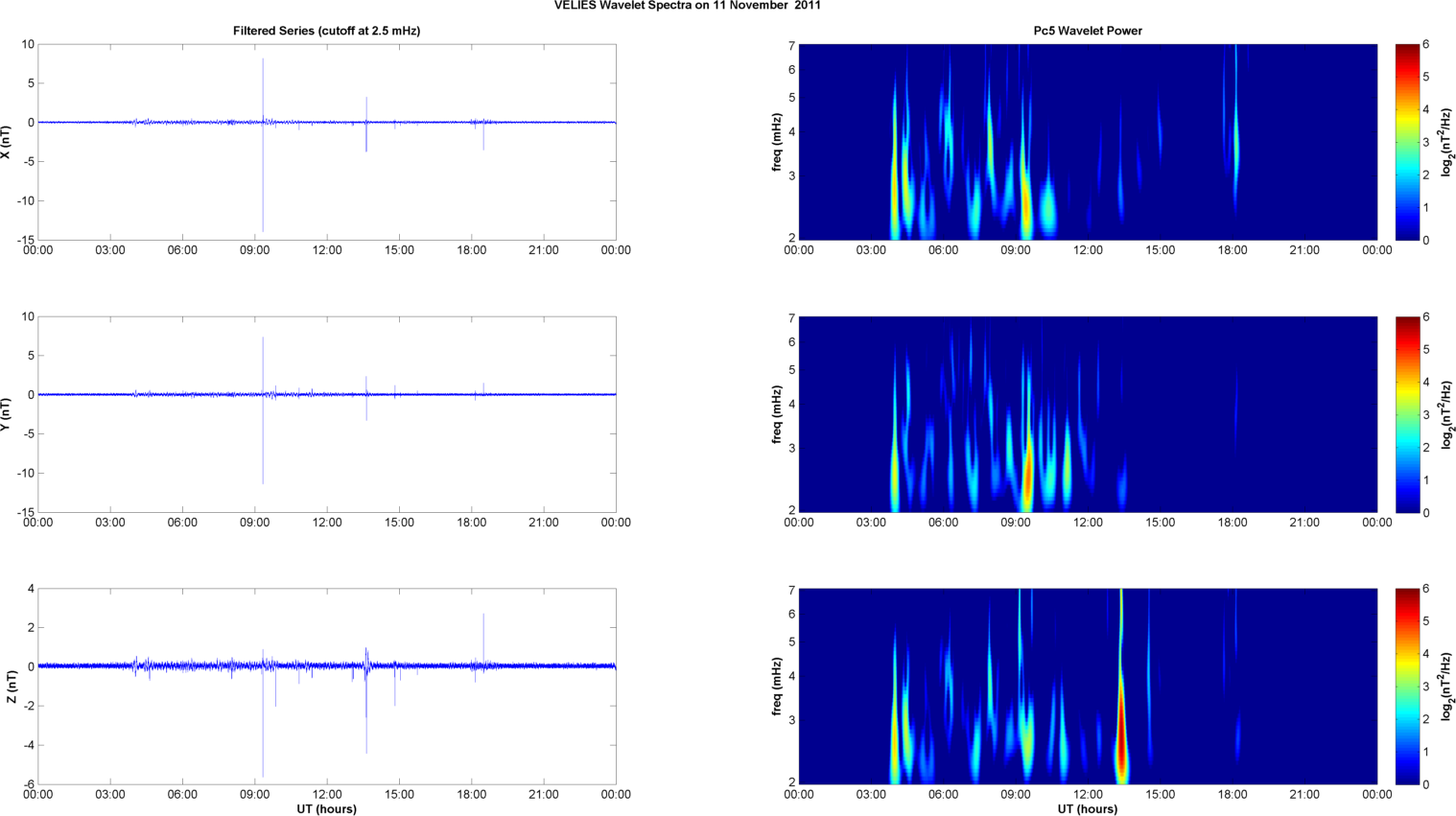Viewport: 1456px width, 816px height.
Task: Click the top wavelet spectrum colorbar
Action: (1406, 142)
